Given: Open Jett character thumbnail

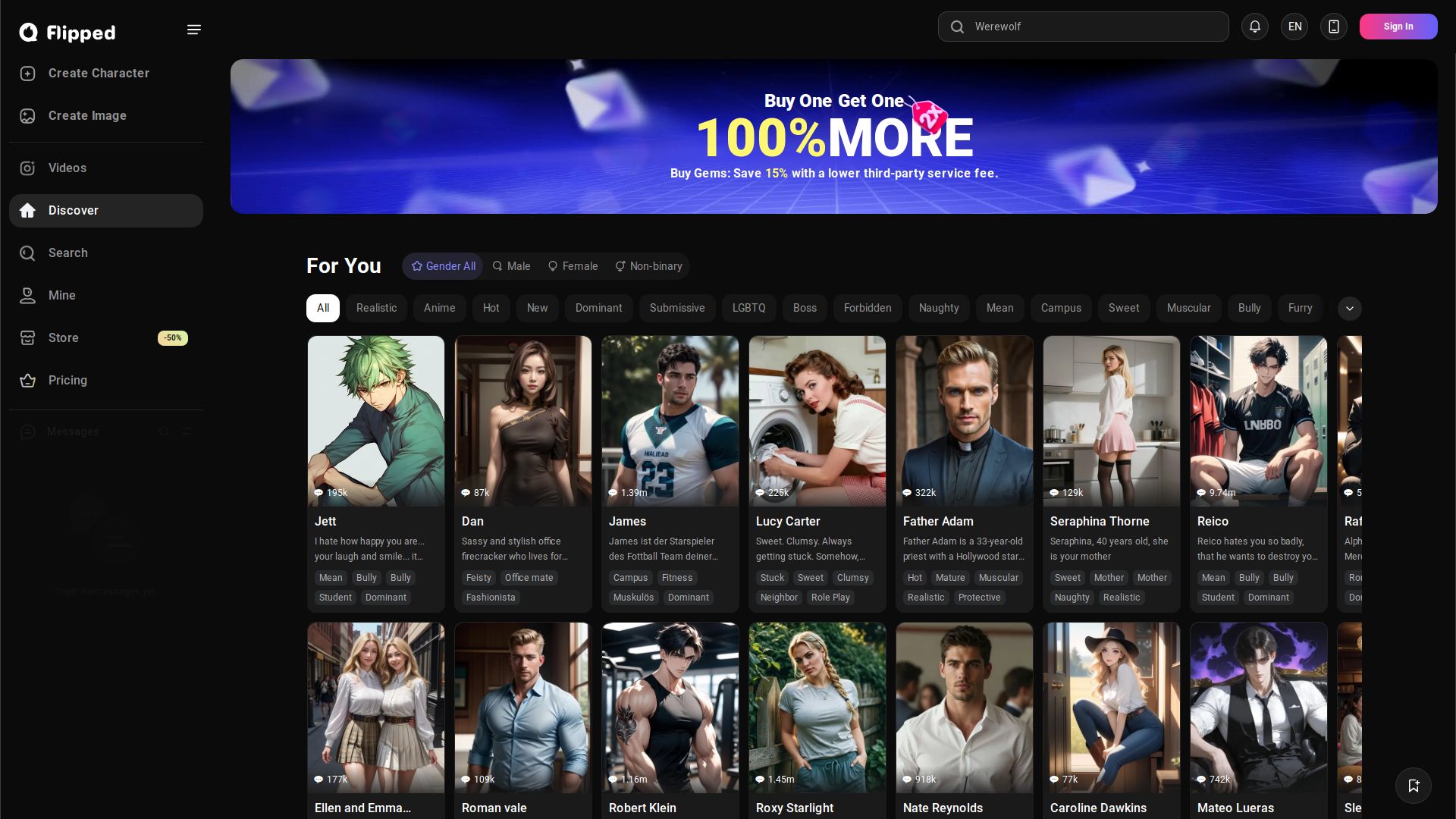Looking at the screenshot, I should pos(376,422).
